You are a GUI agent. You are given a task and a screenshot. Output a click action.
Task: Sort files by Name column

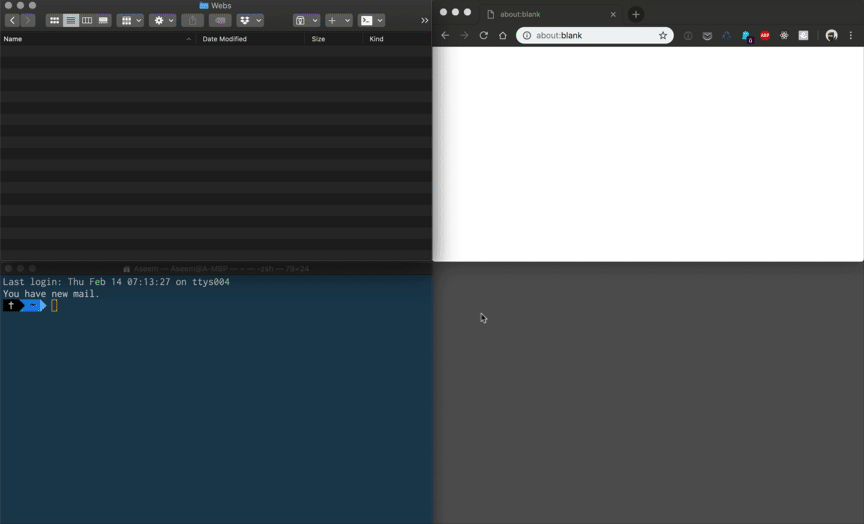(x=13, y=39)
